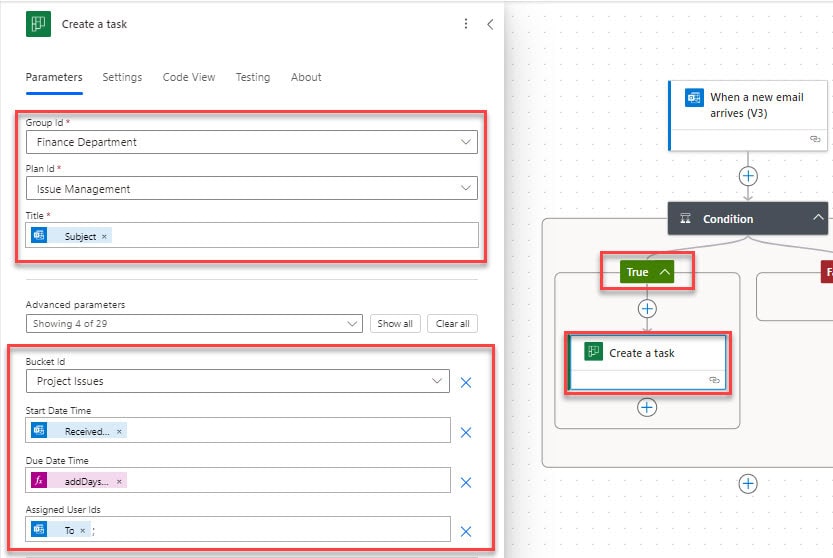The image size is (833, 558).
Task: Click the Outlook icon on the Subject token
Action: point(39,235)
